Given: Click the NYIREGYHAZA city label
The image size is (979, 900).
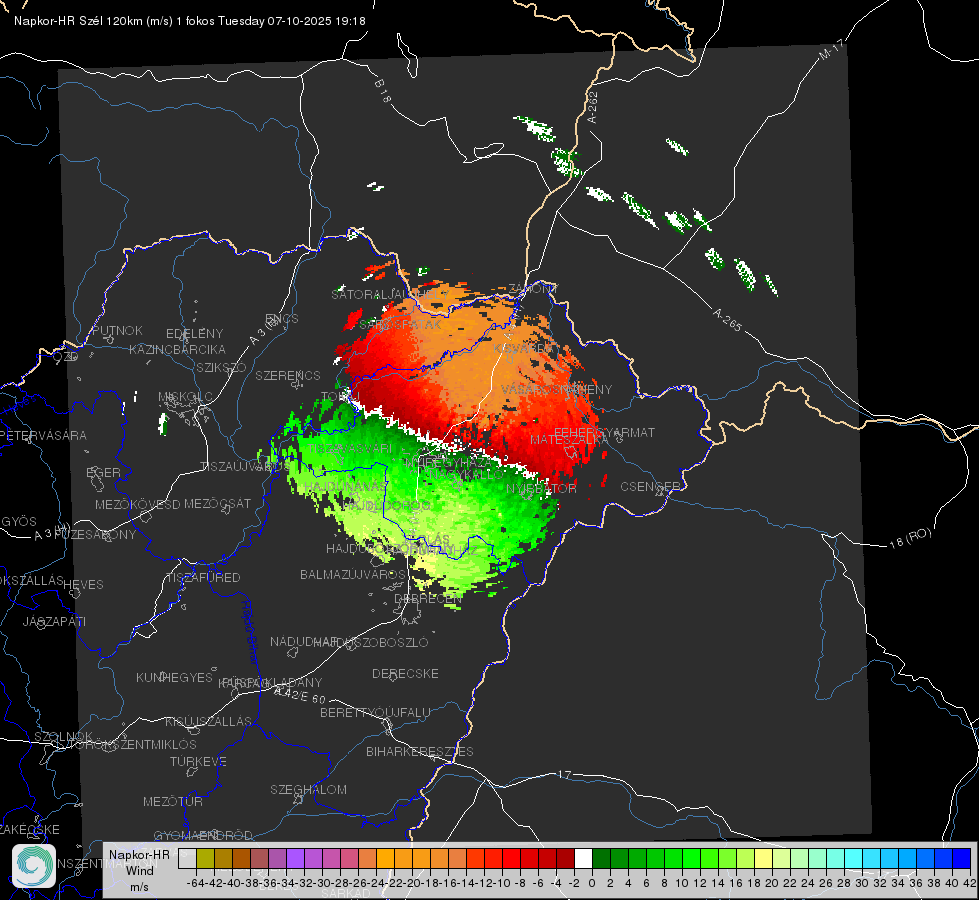Looking at the screenshot, I should point(447,463).
